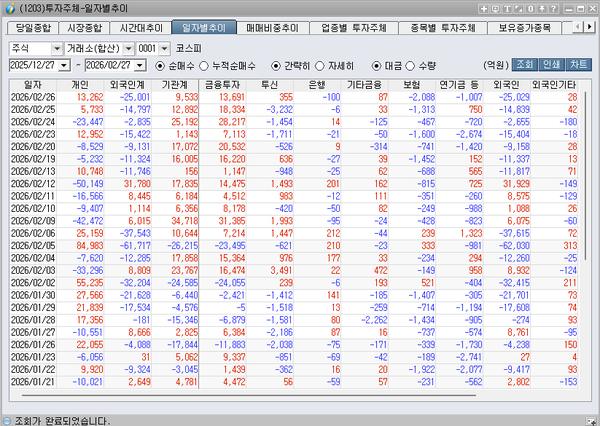Screen dimensions: 600x426
Task: Click the screen/monitor icon in title bar
Action: click(495, 8)
